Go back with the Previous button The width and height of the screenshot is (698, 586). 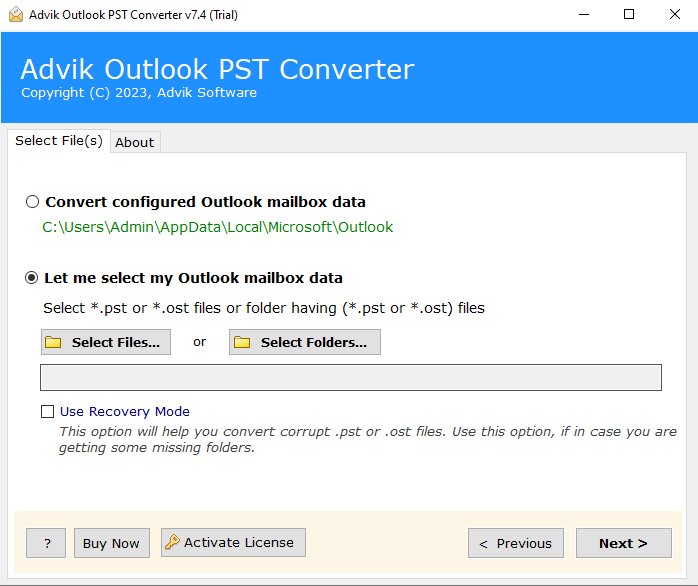pyautogui.click(x=516, y=543)
